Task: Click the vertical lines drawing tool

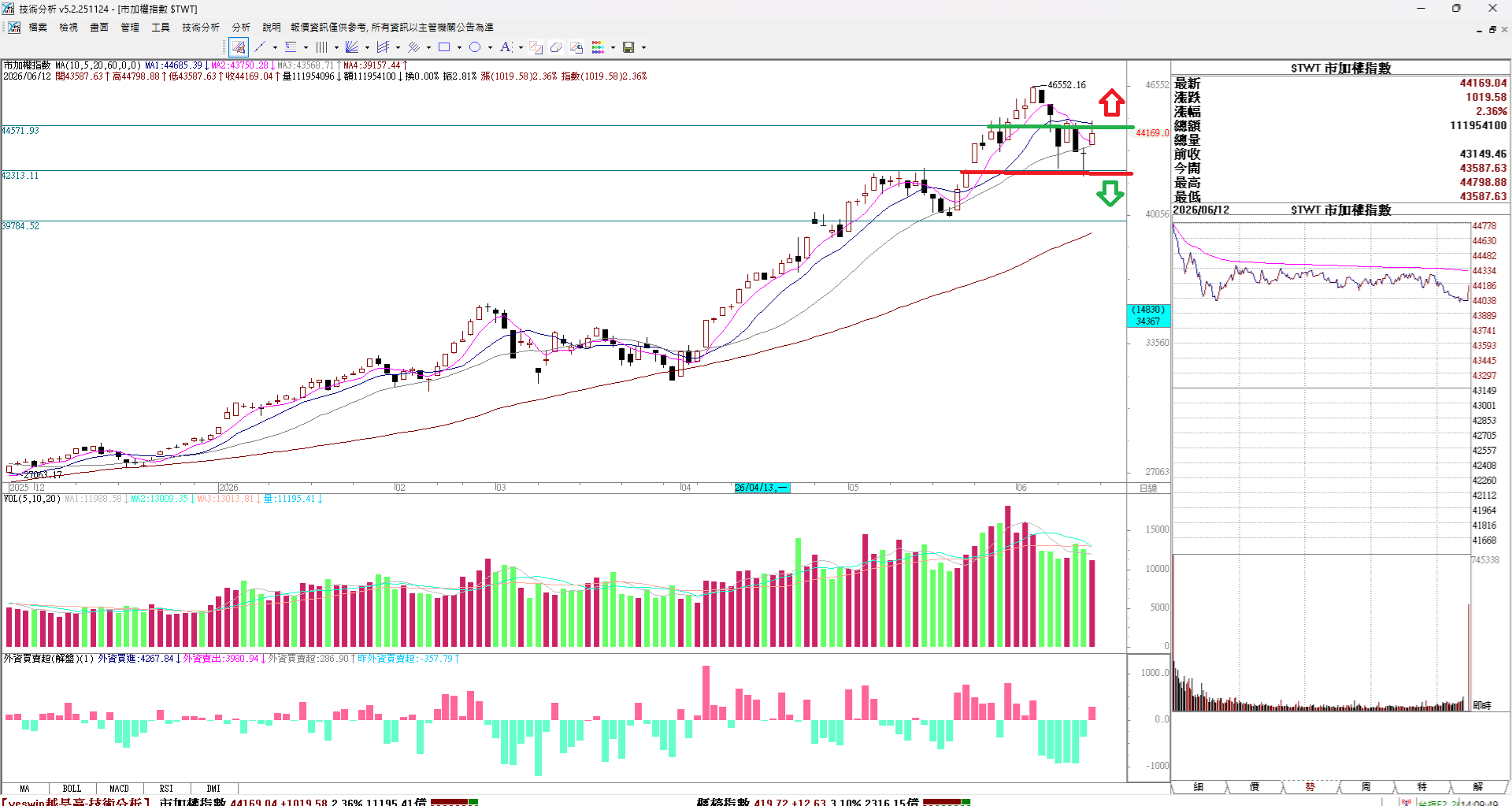Action: pos(321,47)
